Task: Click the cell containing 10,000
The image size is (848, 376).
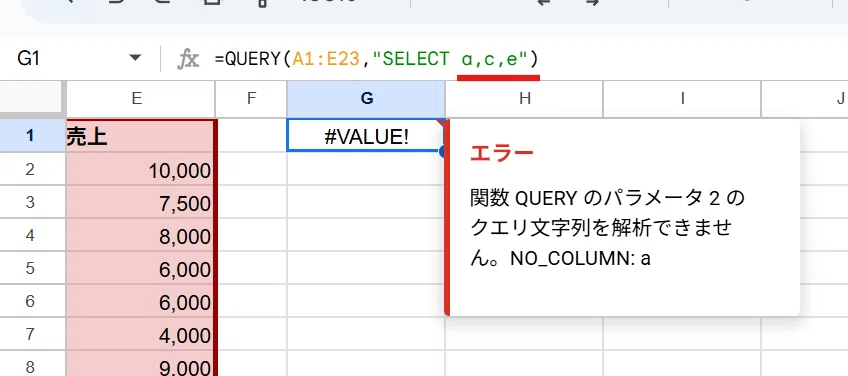Action: [141, 170]
